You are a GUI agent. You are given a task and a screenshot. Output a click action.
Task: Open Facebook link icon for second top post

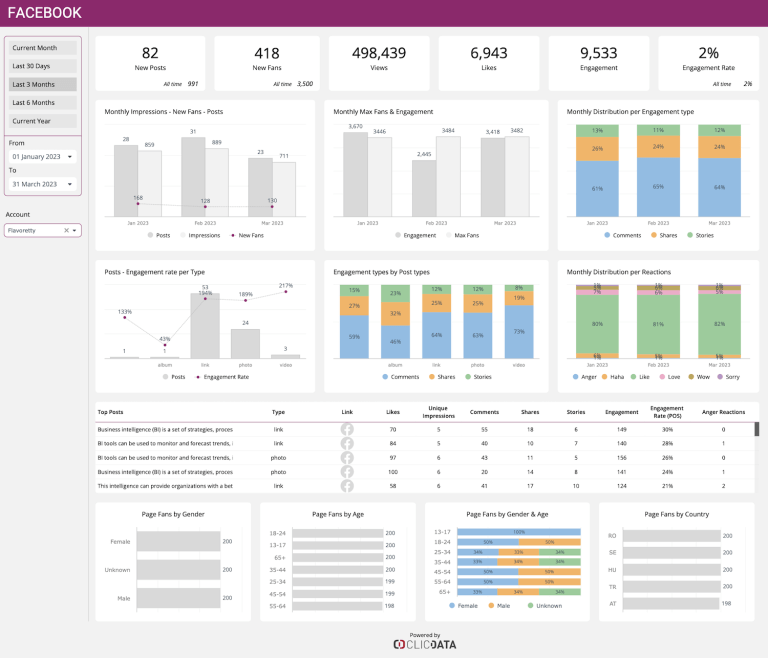[347, 443]
